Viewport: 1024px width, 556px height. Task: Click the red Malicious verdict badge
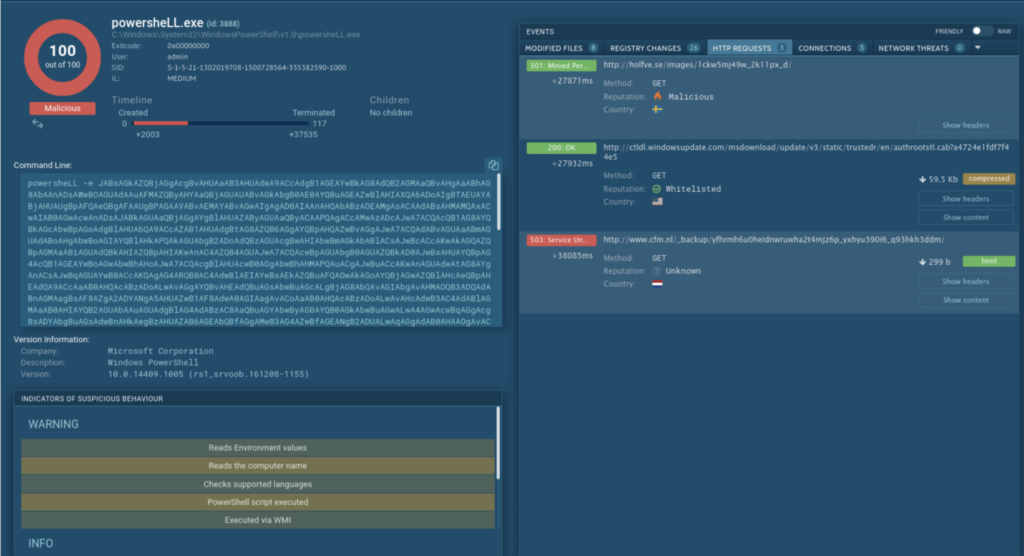point(62,108)
